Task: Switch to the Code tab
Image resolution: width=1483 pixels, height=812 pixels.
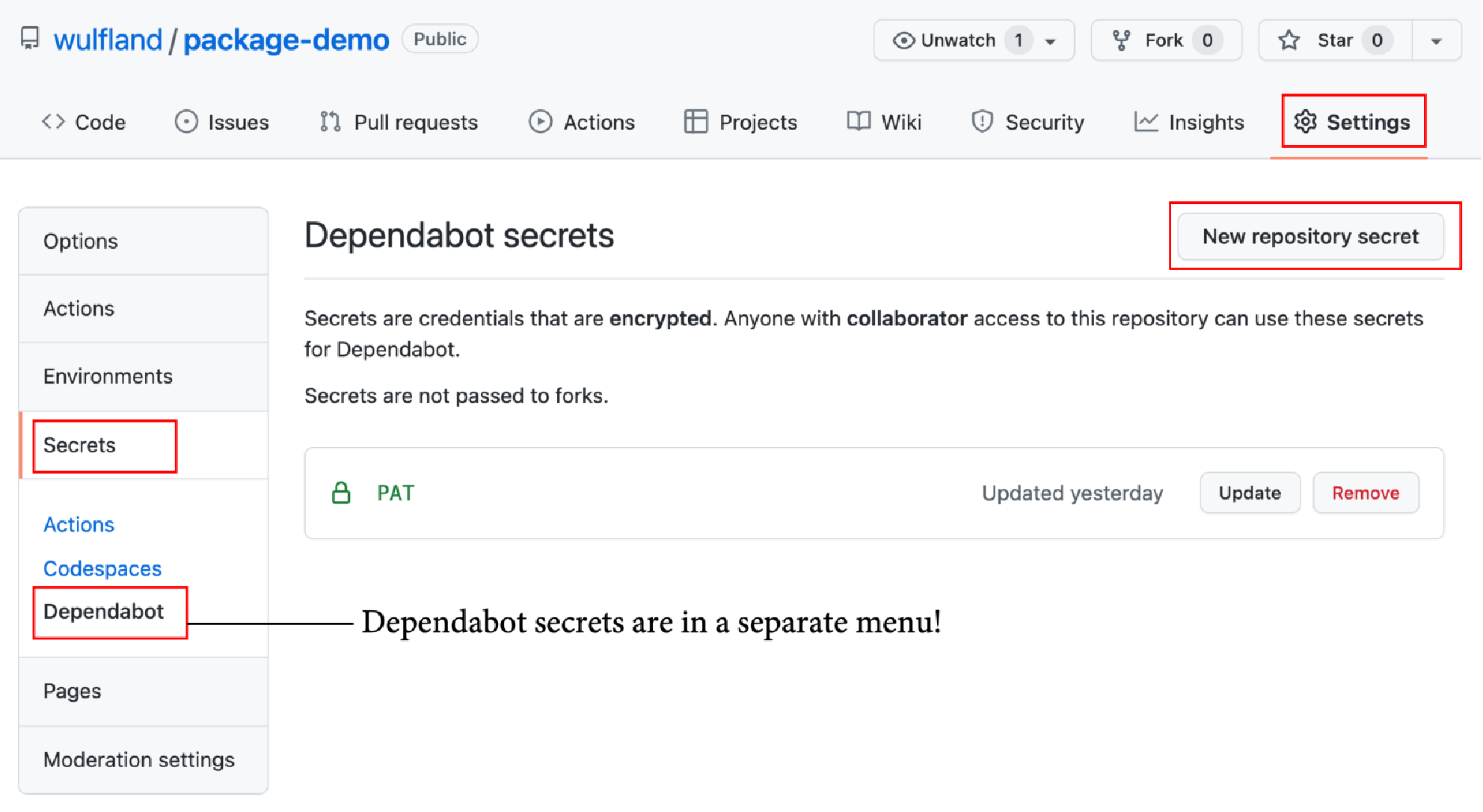Action: coord(83,122)
